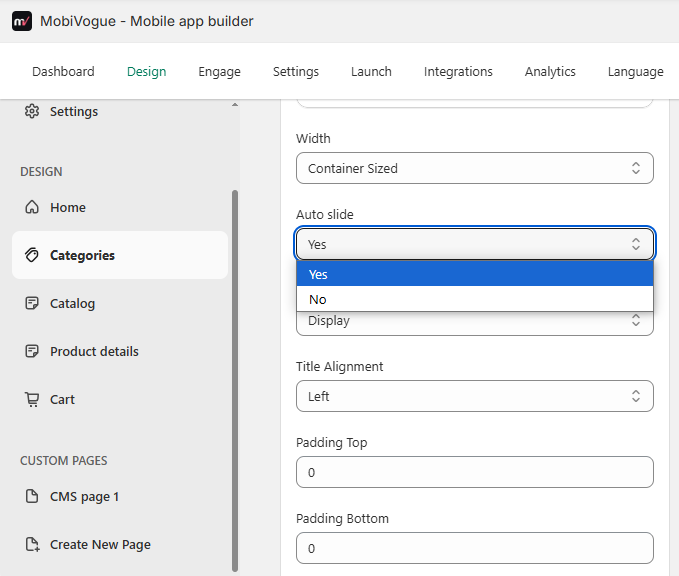Image resolution: width=679 pixels, height=576 pixels.
Task: Click the Product details note icon
Action: click(32, 351)
